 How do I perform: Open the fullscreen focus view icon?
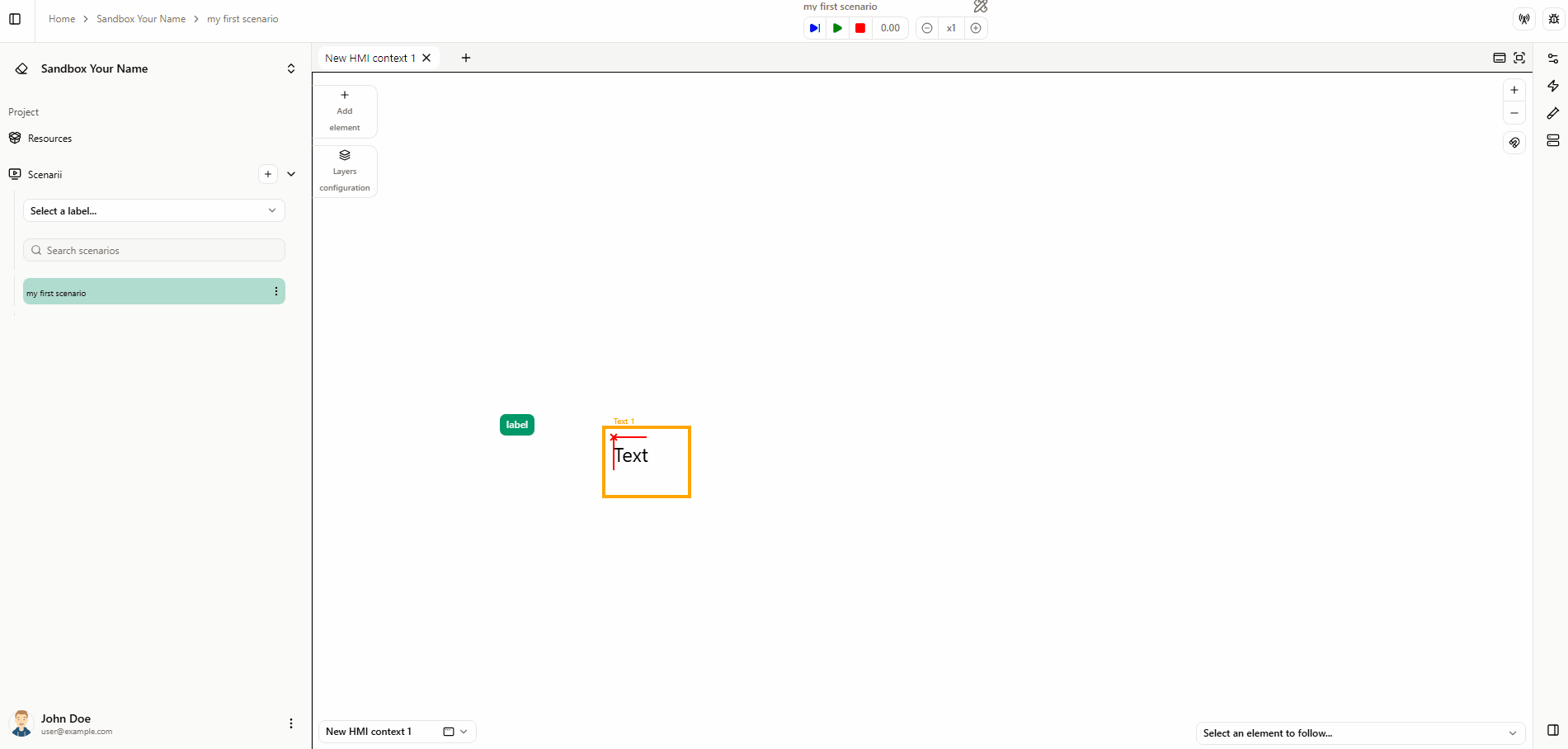tap(1519, 58)
